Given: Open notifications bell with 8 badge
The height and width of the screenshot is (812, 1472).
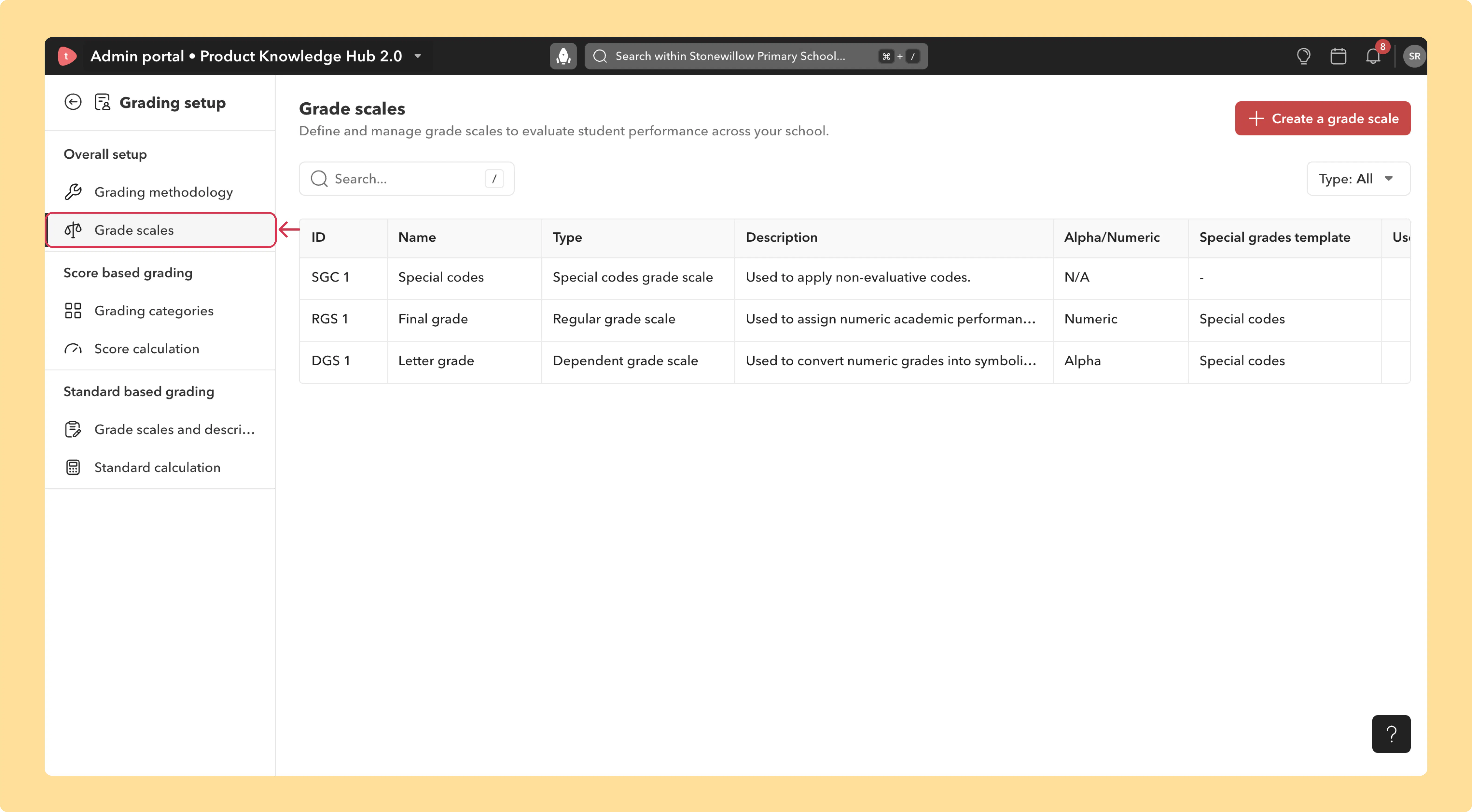Looking at the screenshot, I should click(x=1373, y=56).
